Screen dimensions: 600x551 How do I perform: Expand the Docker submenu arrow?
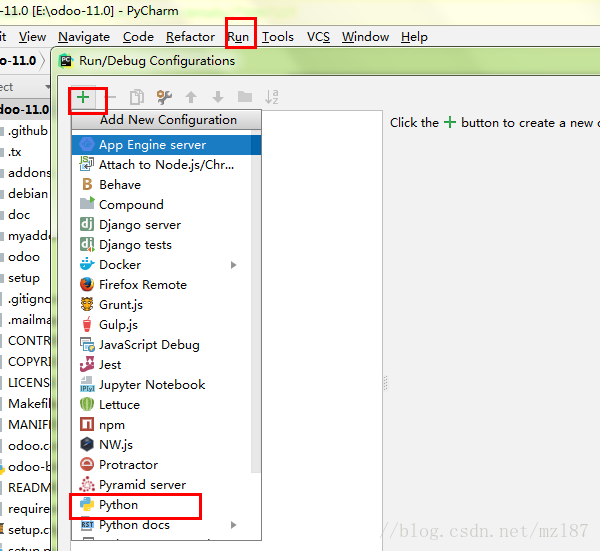click(233, 265)
